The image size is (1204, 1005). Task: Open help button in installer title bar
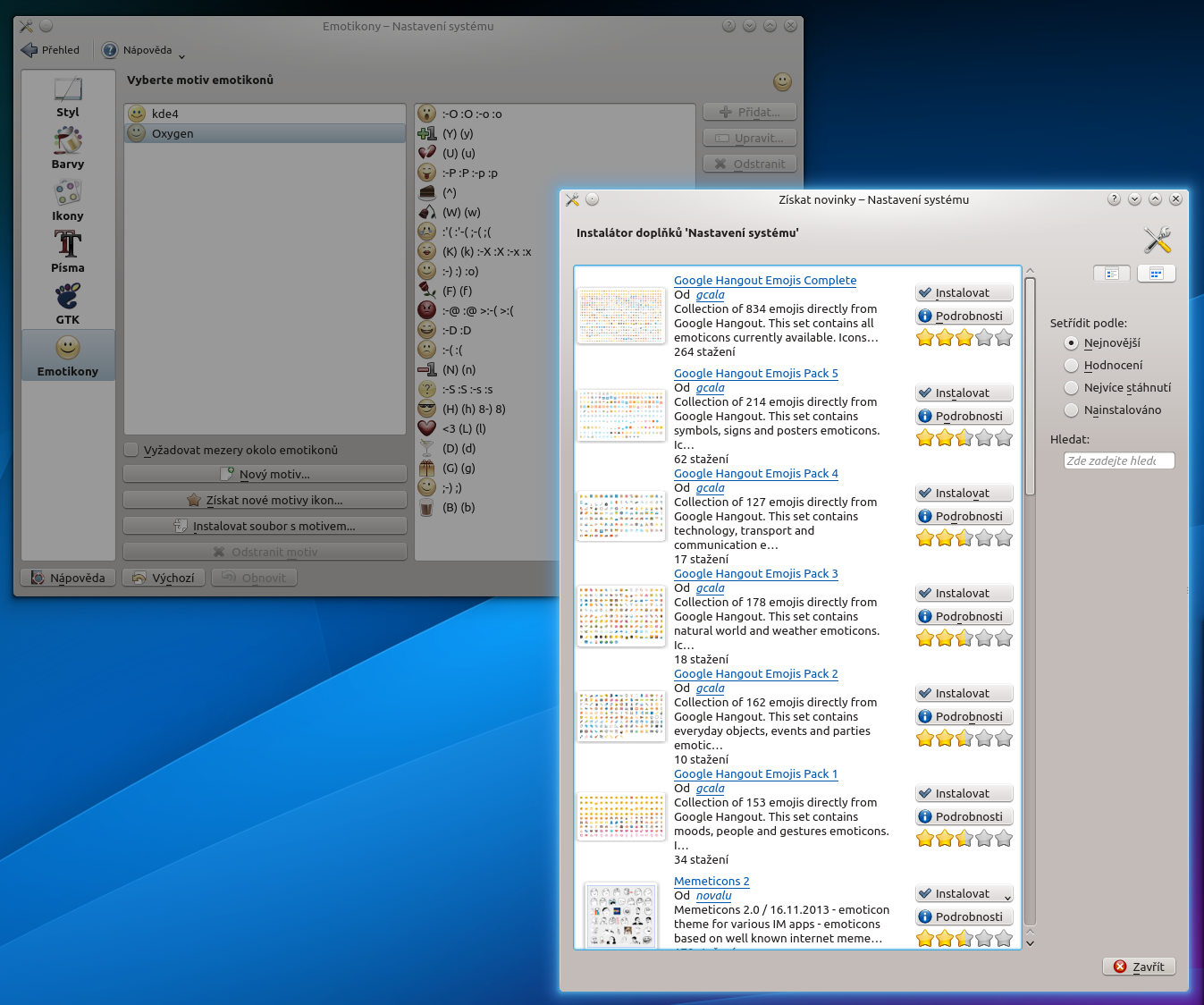[1114, 199]
